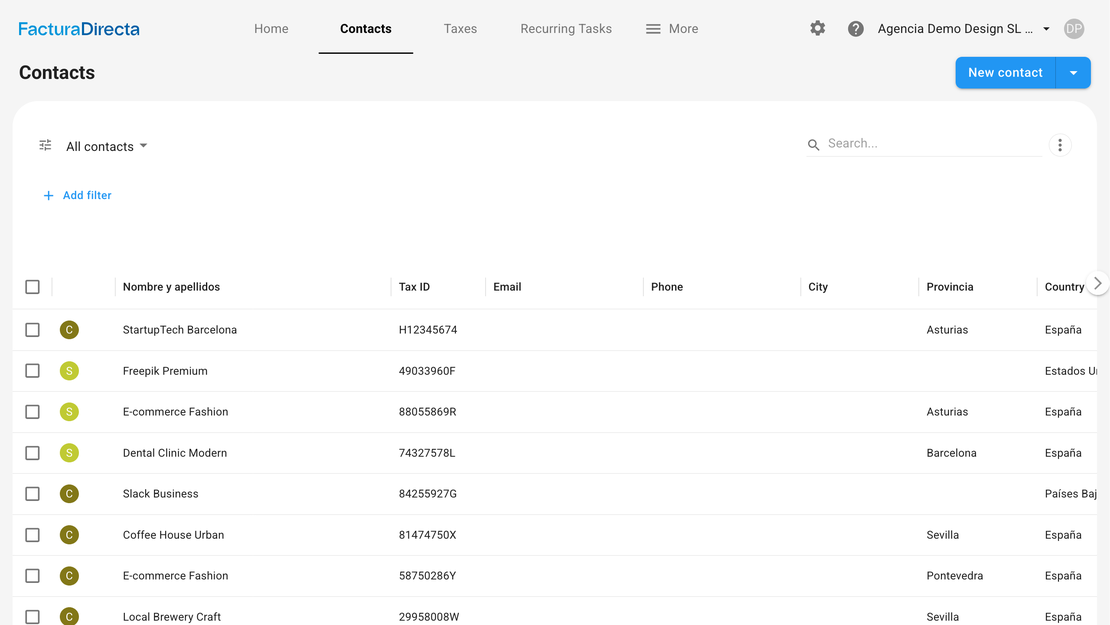
Task: Open the three-dot options menu near search
Action: click(x=1060, y=145)
